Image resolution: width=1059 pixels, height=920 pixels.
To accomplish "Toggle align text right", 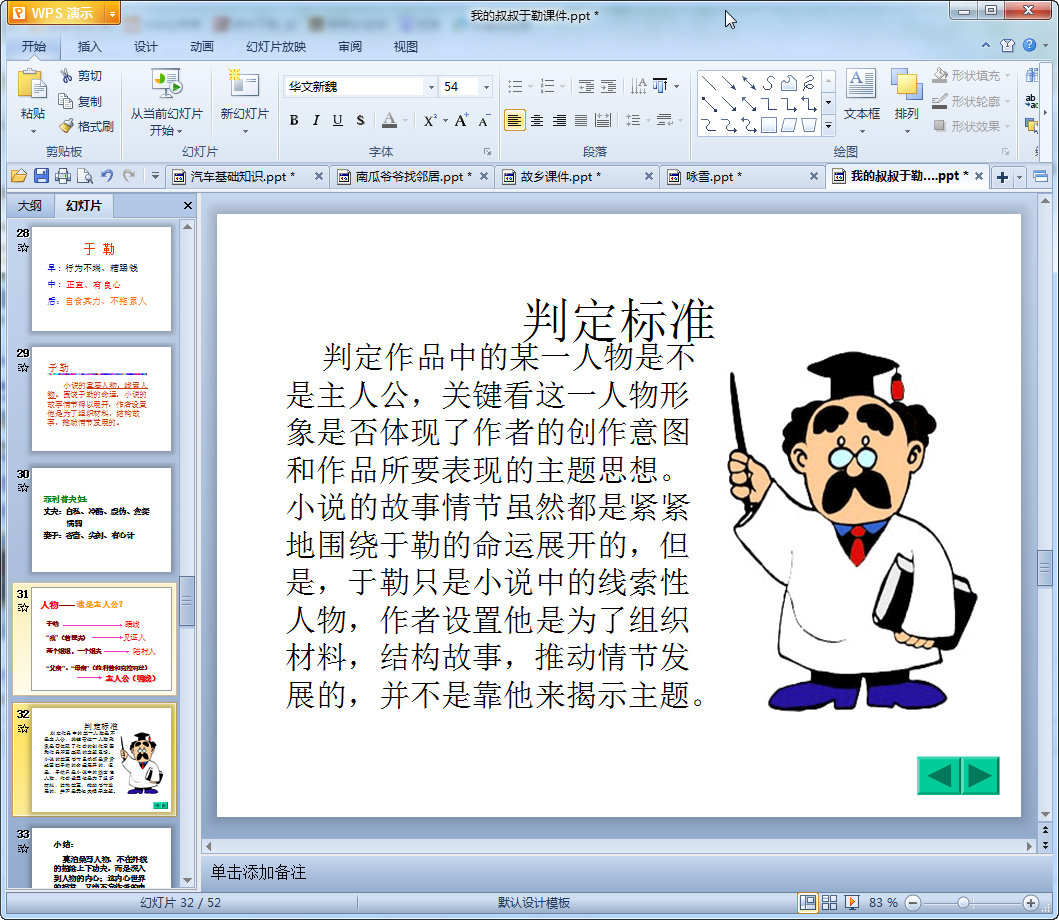I will (x=559, y=120).
